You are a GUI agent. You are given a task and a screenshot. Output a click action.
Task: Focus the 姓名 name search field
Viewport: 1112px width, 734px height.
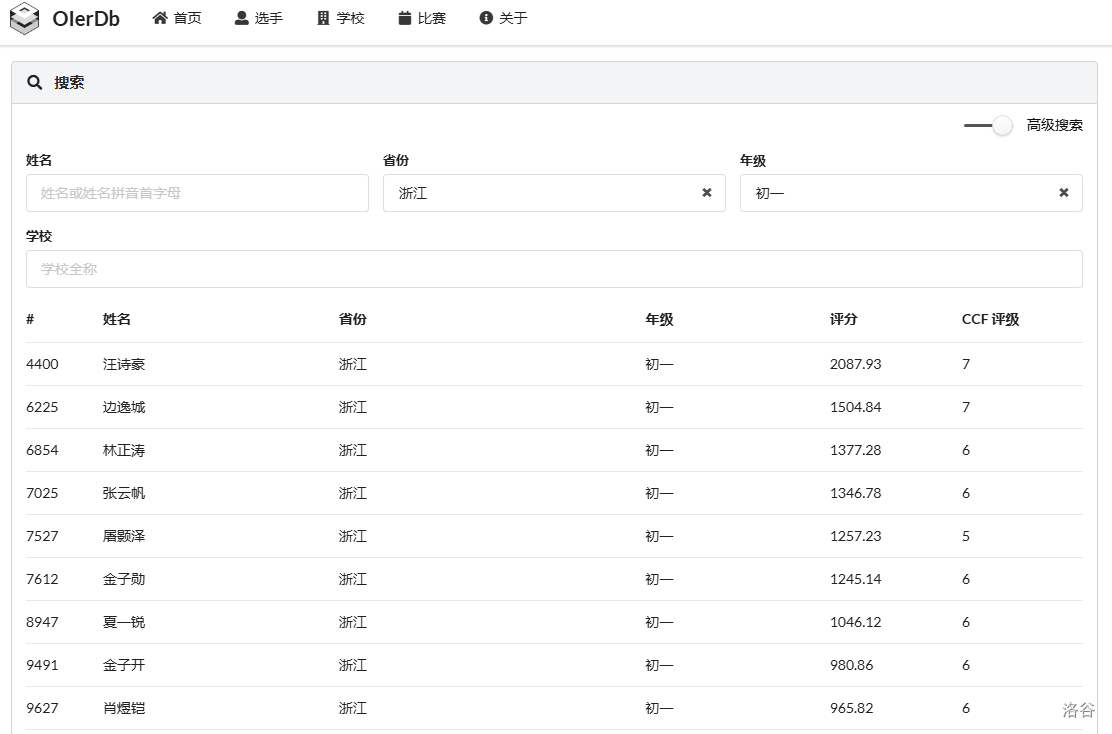(x=197, y=193)
